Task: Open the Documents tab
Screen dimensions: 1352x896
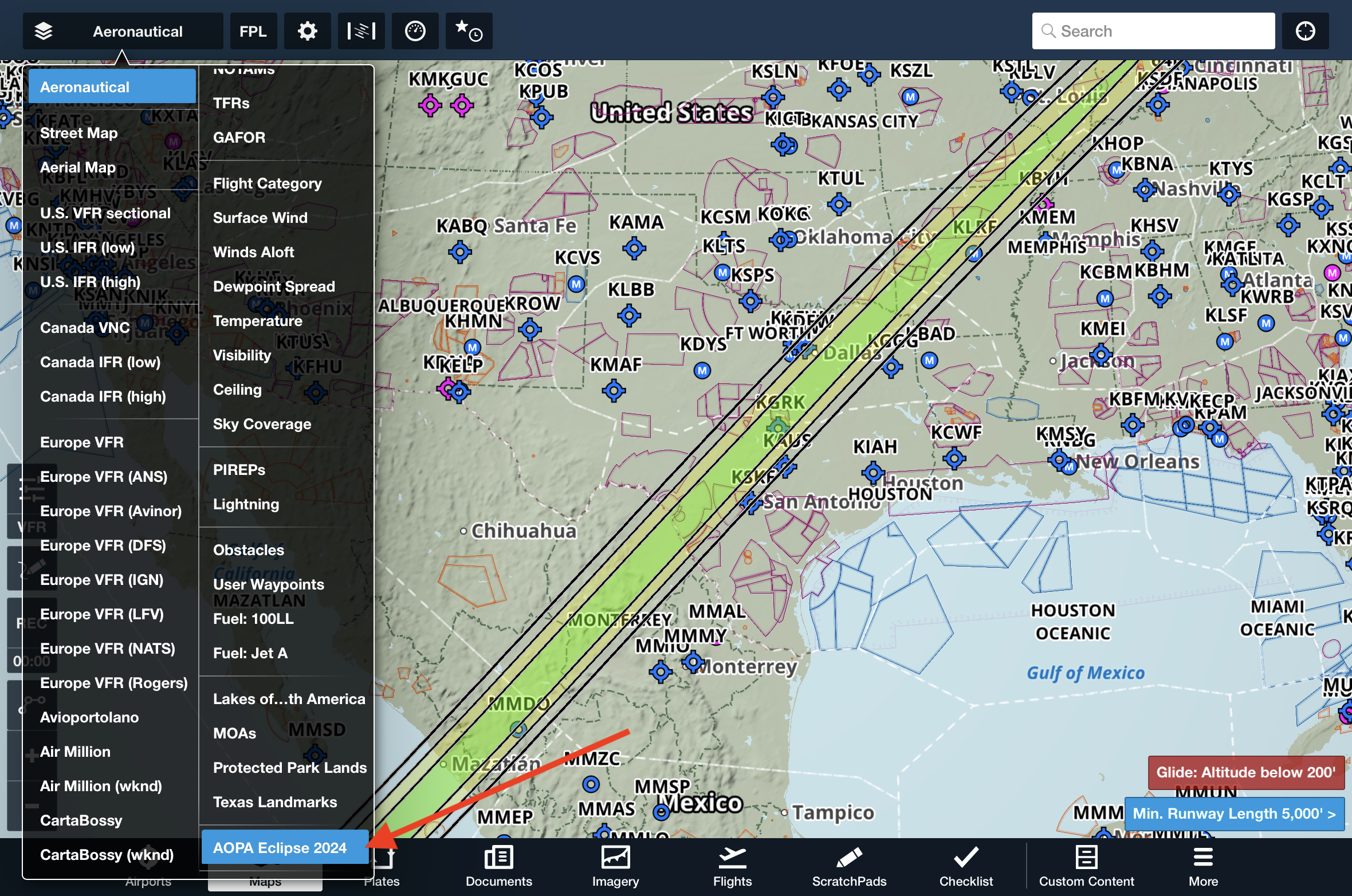Action: pos(498,867)
